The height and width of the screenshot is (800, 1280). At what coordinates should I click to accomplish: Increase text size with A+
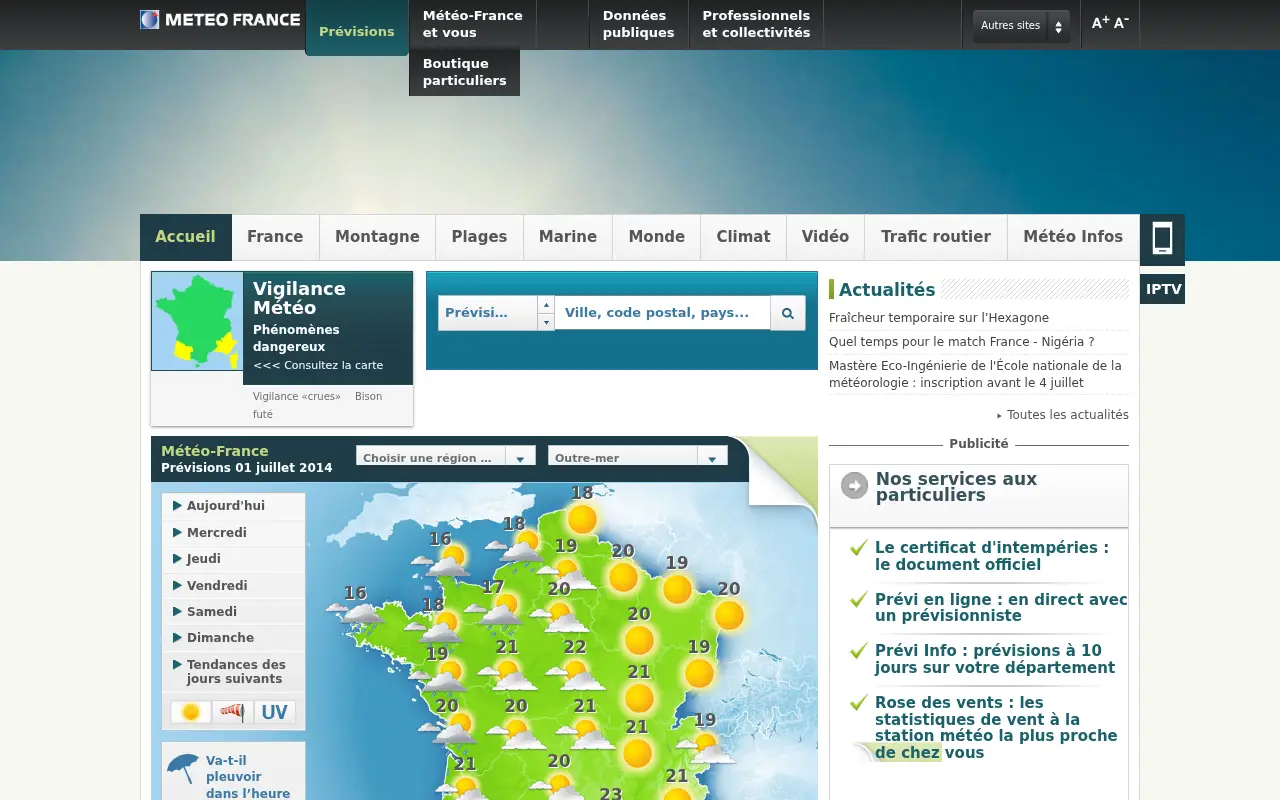[1100, 23]
